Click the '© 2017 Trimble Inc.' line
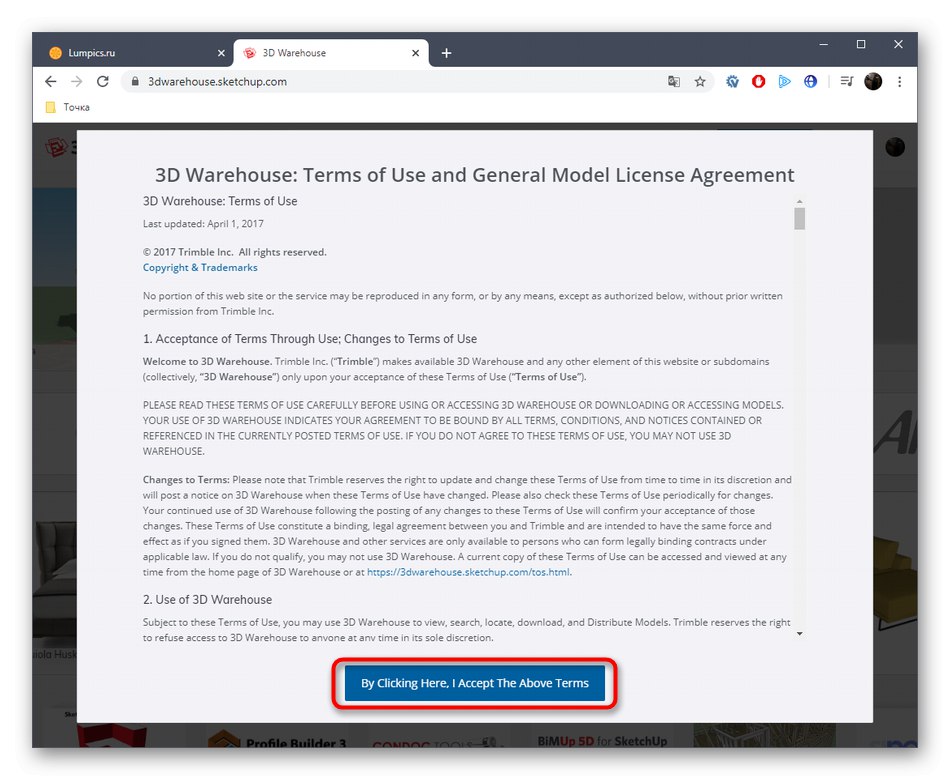 pos(234,252)
